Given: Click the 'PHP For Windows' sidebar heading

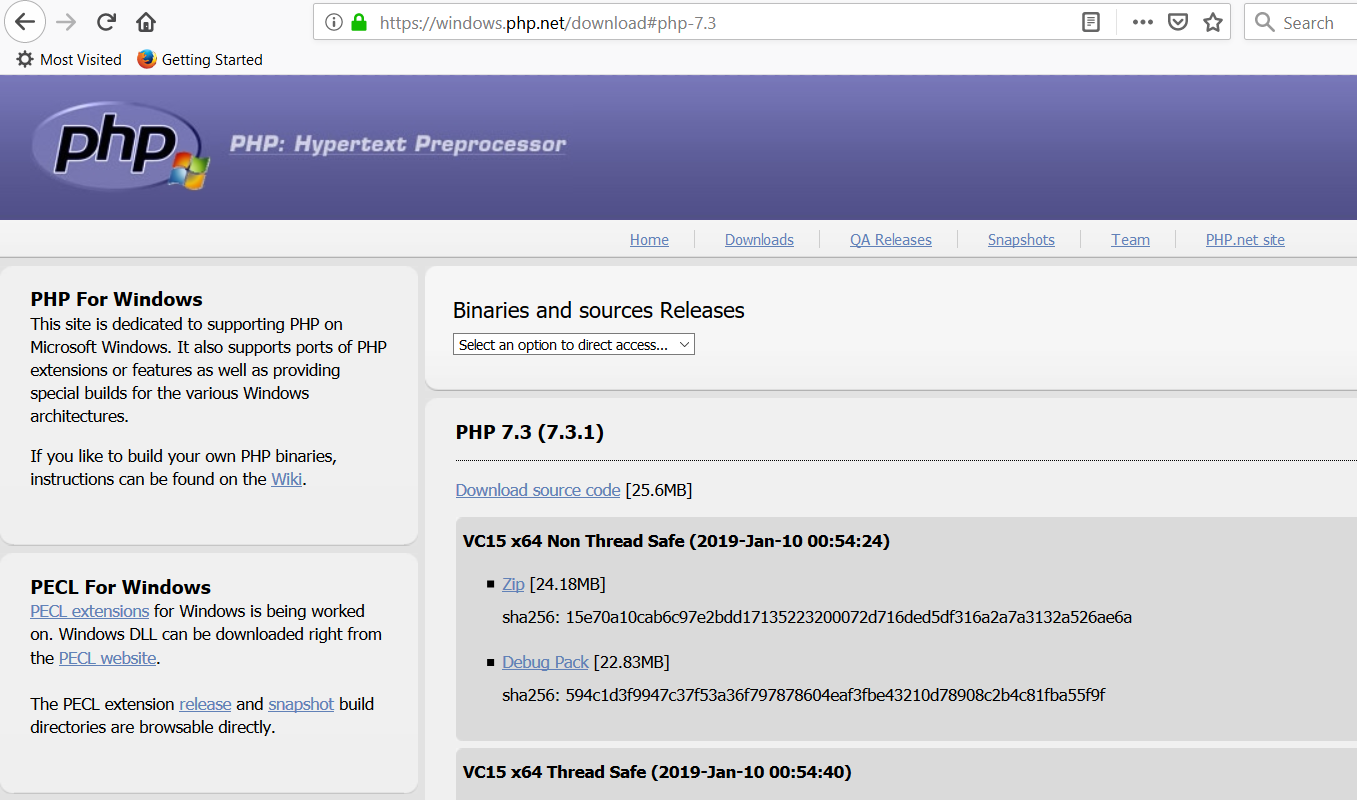Looking at the screenshot, I should coord(116,299).
